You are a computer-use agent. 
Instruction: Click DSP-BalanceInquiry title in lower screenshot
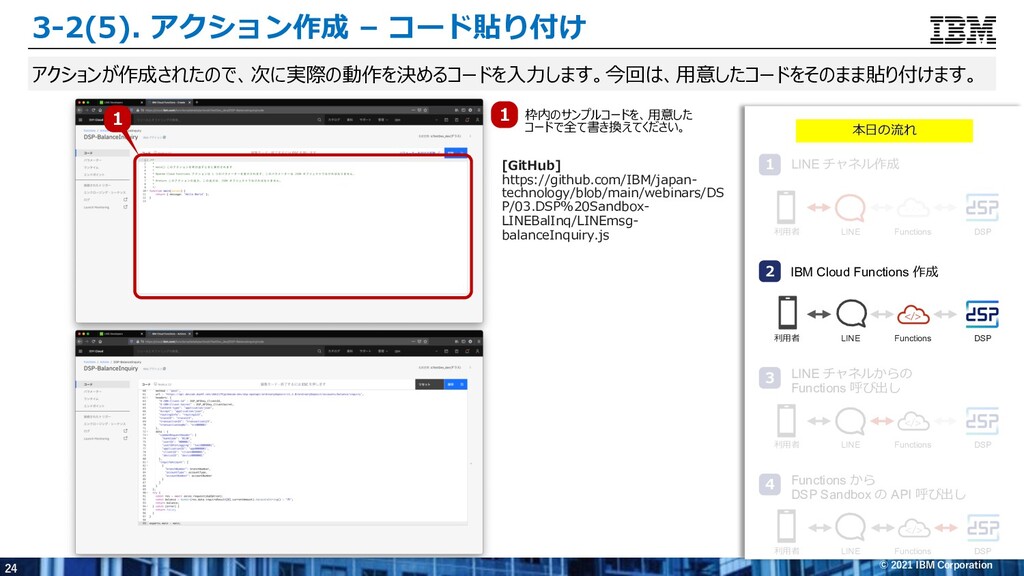pos(111,368)
